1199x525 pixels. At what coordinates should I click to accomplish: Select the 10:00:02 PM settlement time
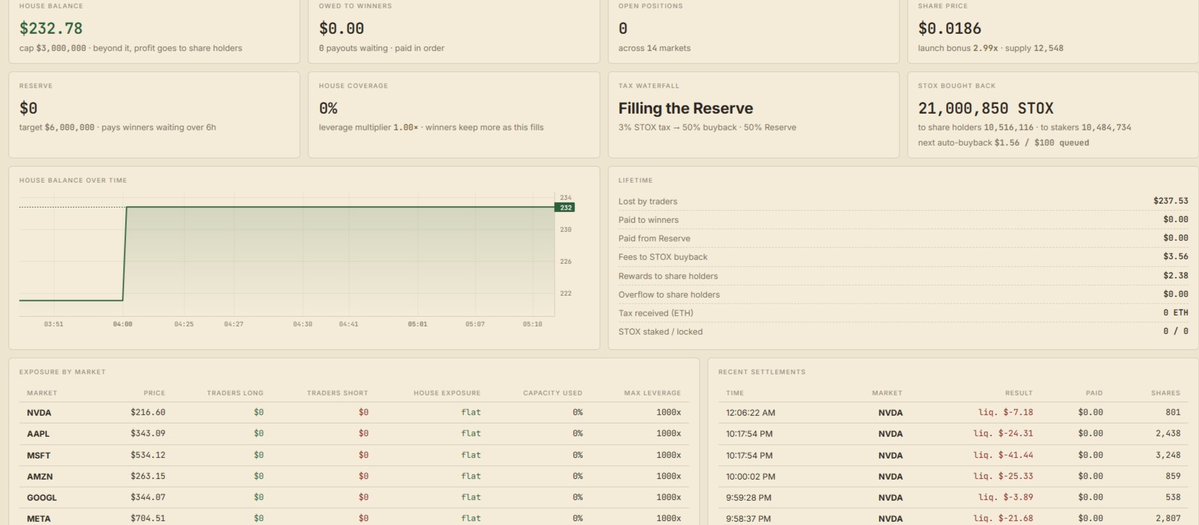[x=751, y=476]
